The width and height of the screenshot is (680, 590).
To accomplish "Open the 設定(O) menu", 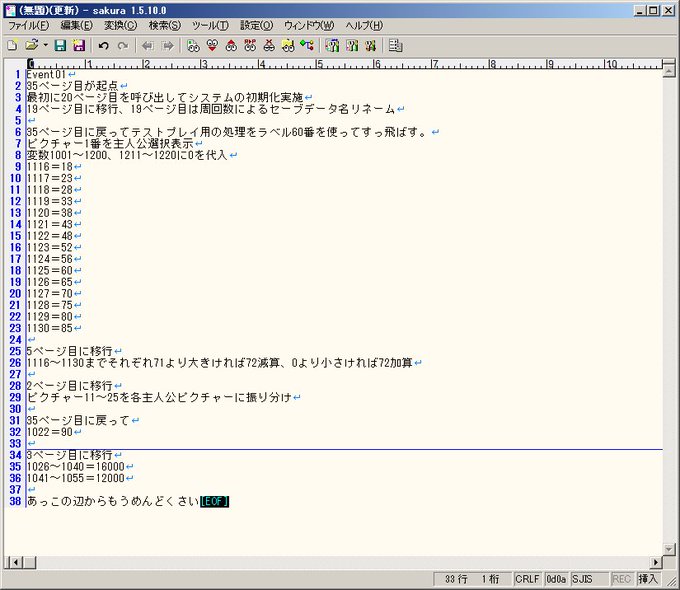I will [257, 26].
